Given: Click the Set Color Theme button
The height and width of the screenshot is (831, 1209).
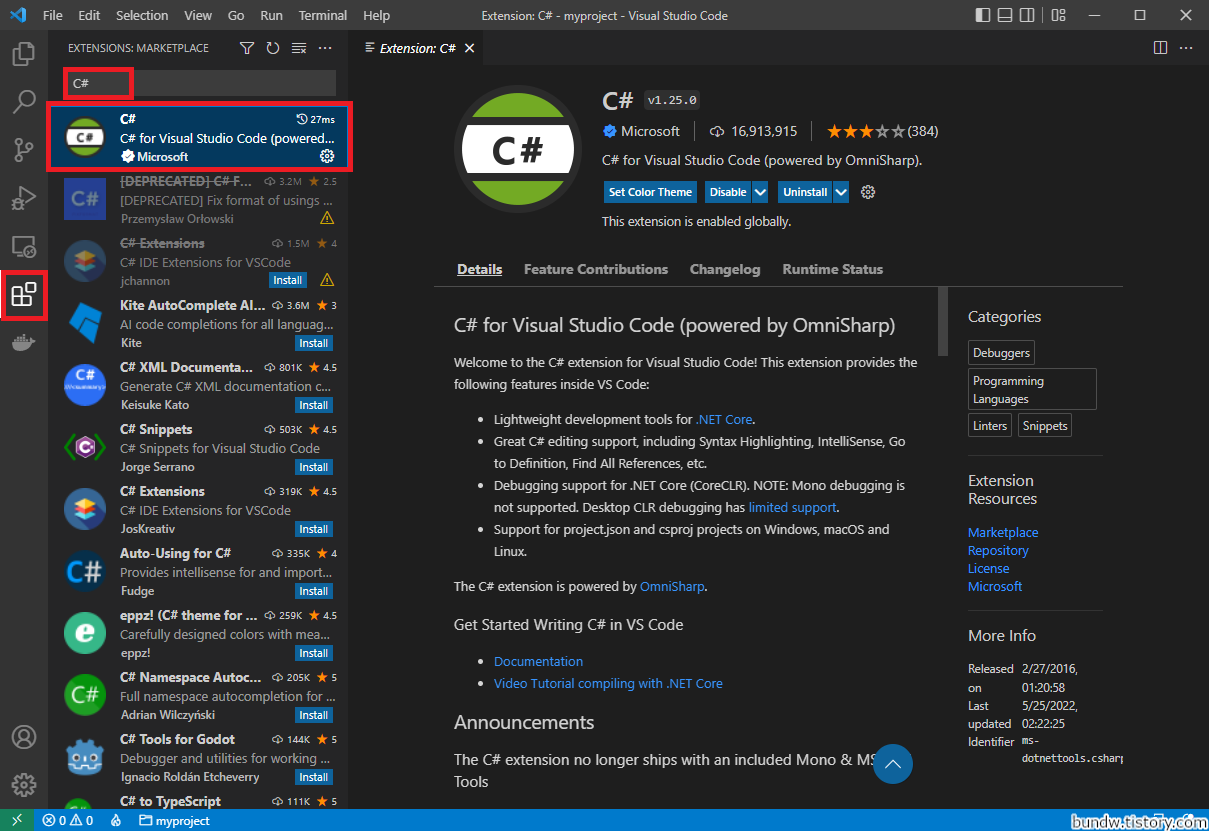Looking at the screenshot, I should (650, 192).
